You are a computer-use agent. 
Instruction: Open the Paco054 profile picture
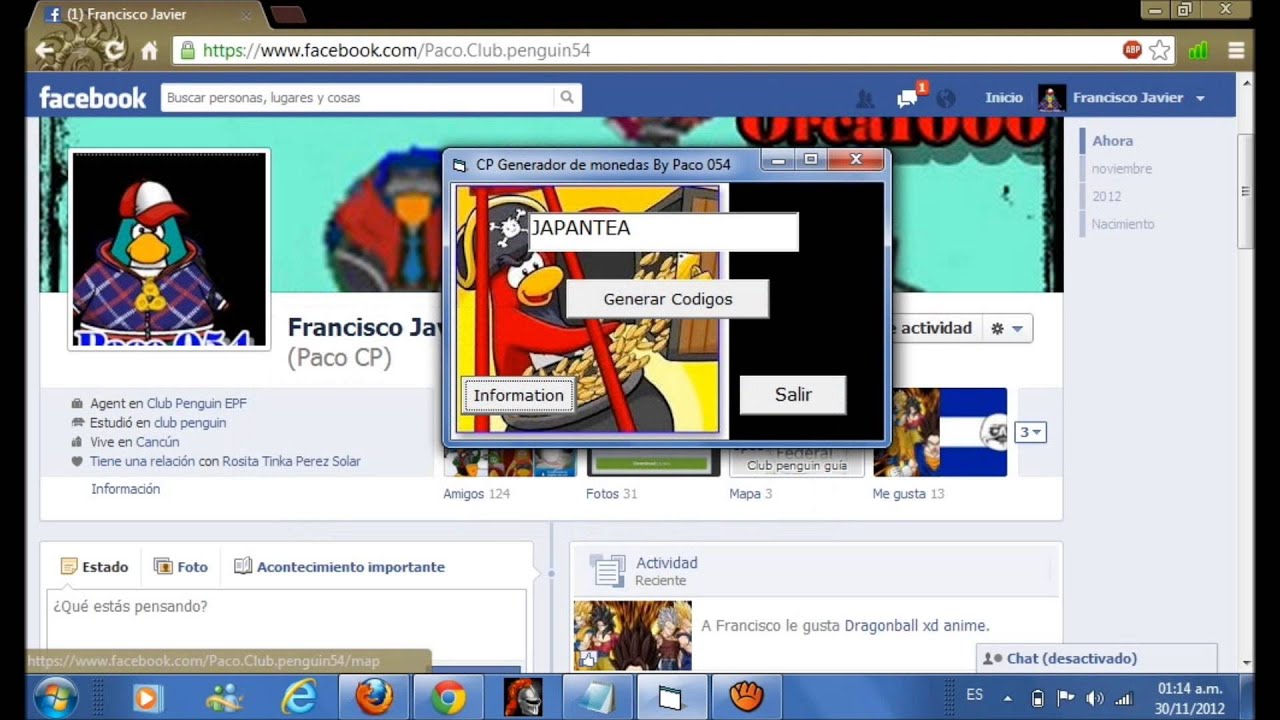click(169, 249)
